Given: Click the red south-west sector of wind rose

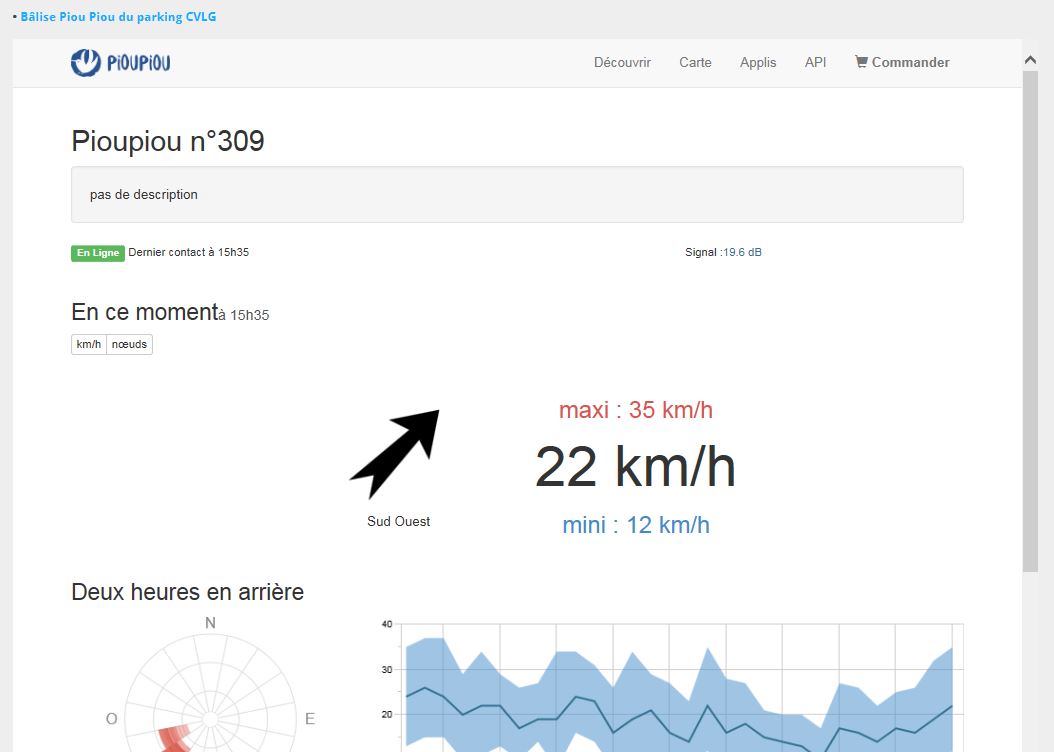Looking at the screenshot, I should click(x=176, y=738).
